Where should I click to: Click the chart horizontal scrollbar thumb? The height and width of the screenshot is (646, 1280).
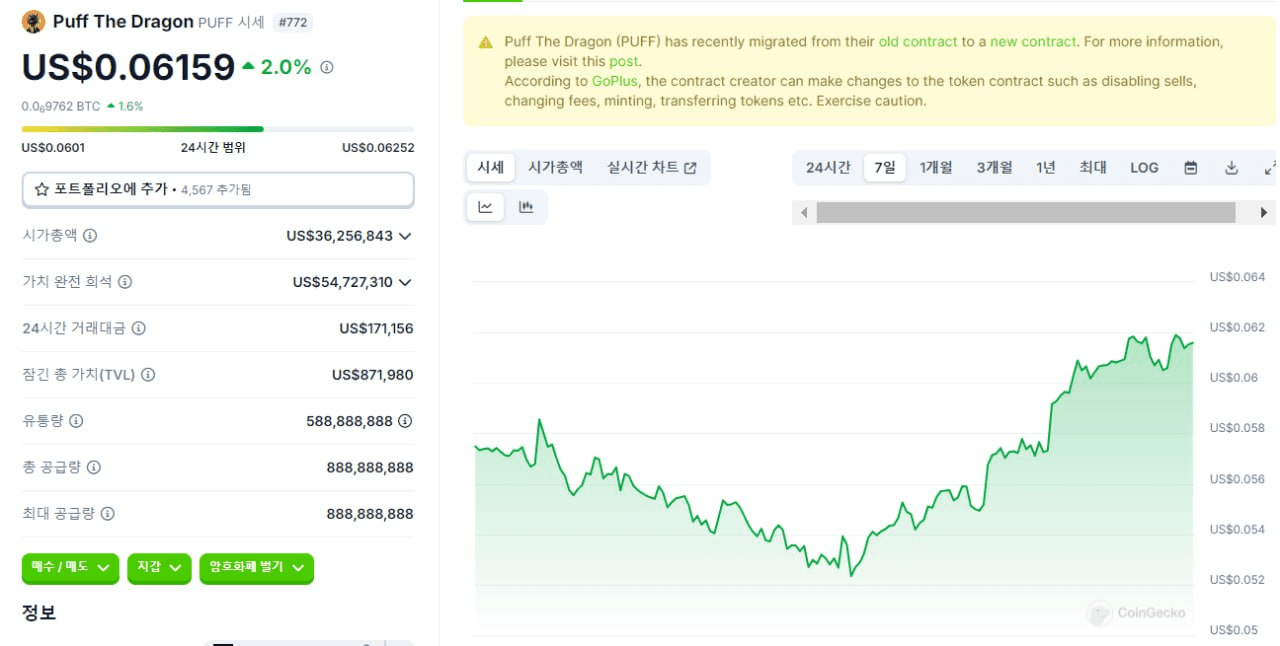coord(1026,213)
